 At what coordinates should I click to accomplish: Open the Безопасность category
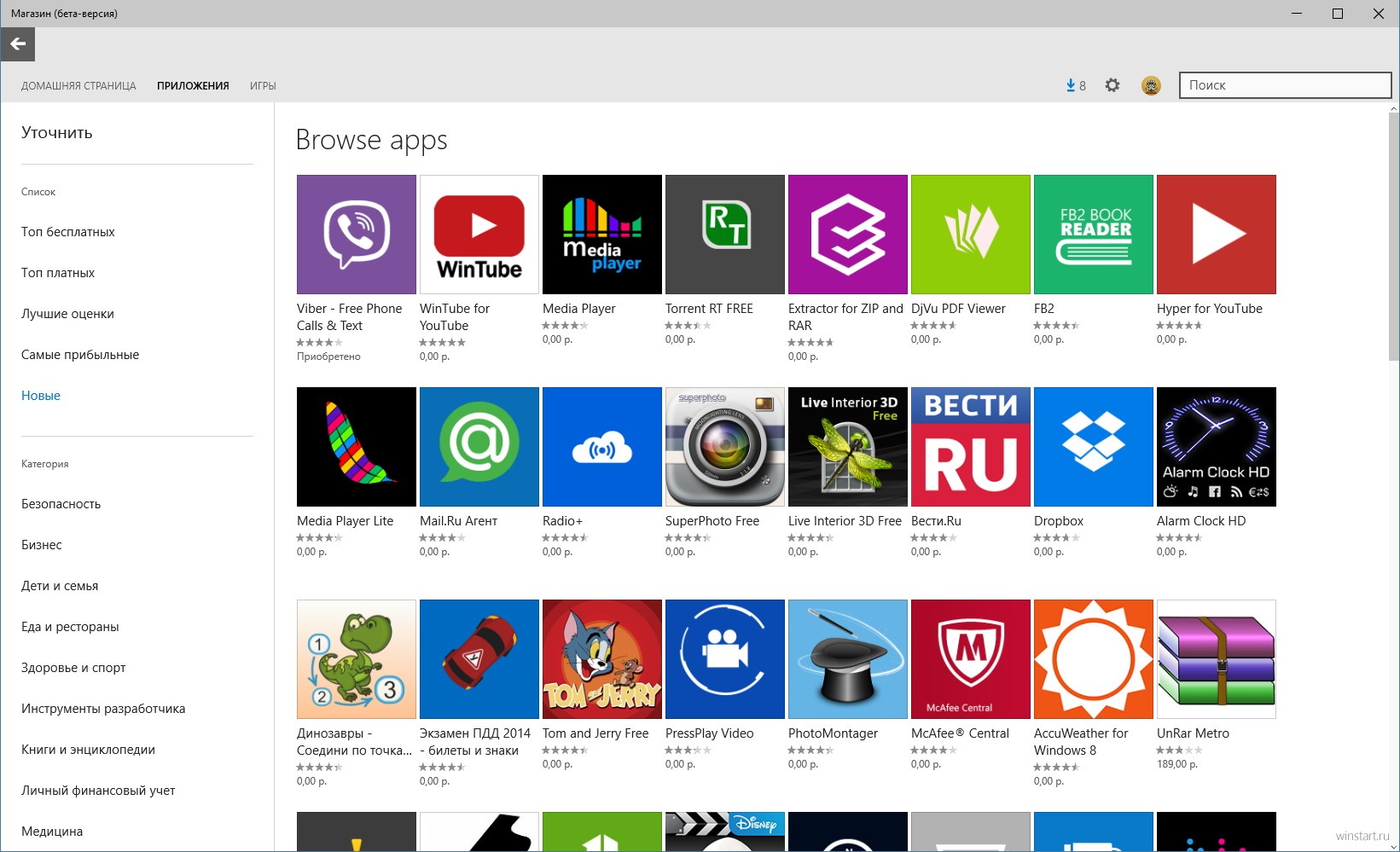click(x=61, y=504)
